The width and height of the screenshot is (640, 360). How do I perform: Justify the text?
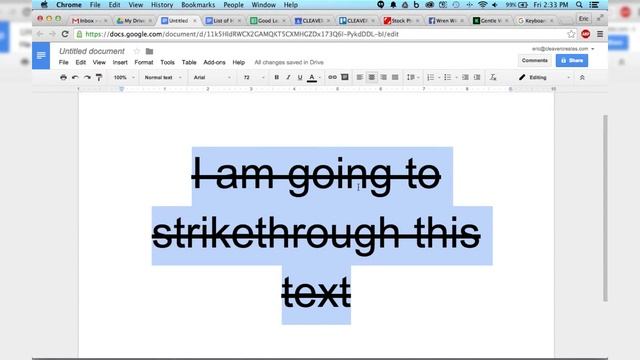click(395, 77)
